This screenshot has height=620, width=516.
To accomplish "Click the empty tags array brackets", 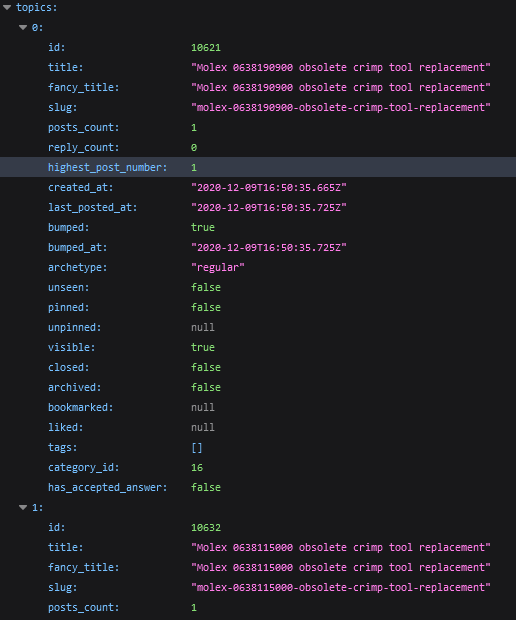I will pyautogui.click(x=197, y=448).
